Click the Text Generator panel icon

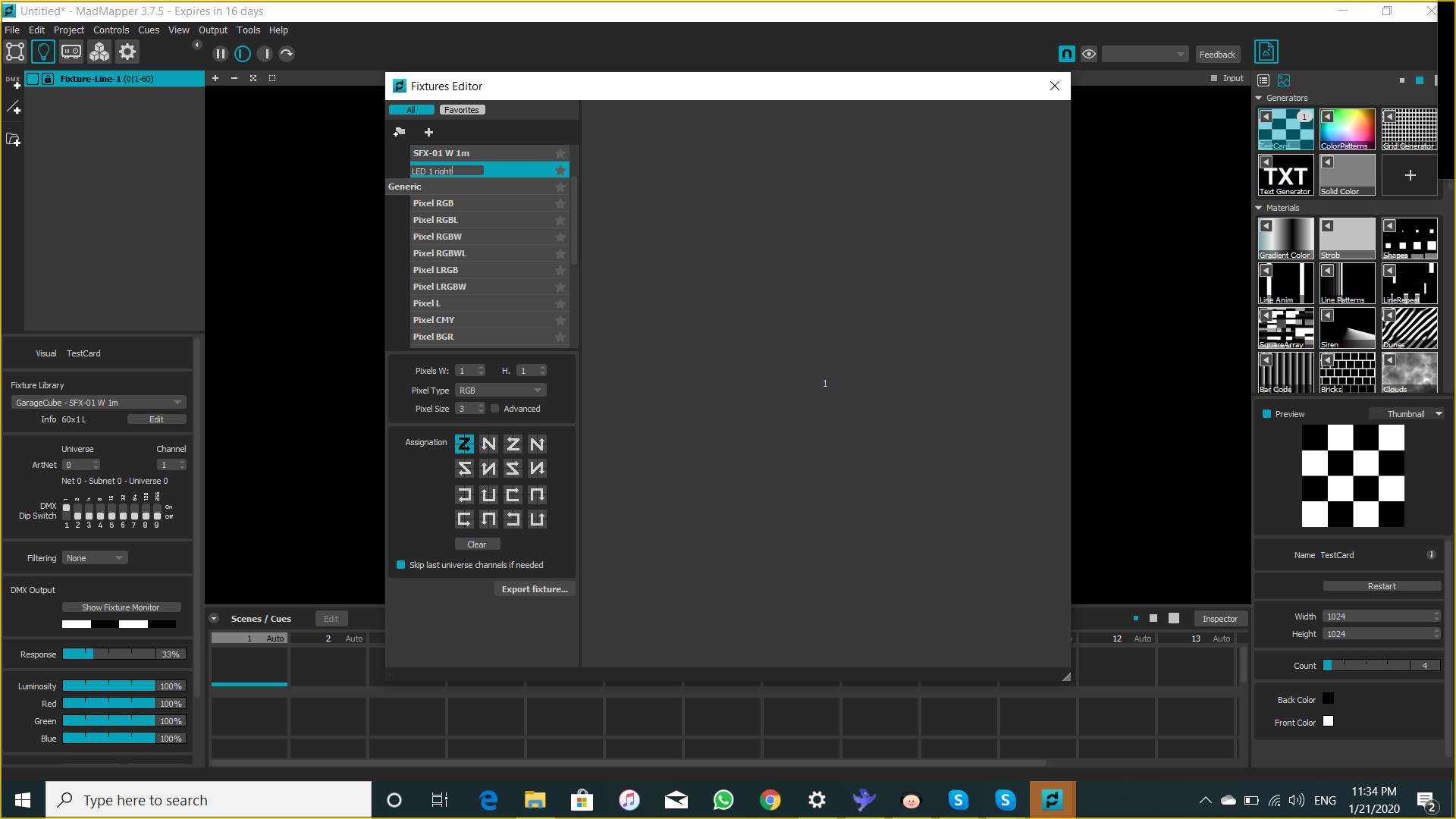1285,175
